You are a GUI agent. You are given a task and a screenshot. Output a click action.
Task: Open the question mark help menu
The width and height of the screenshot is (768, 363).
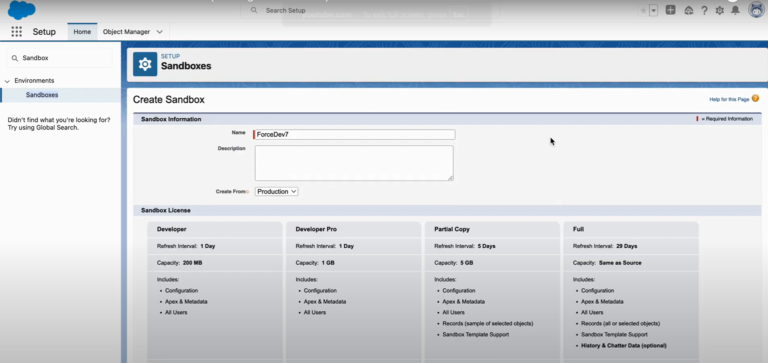704,10
